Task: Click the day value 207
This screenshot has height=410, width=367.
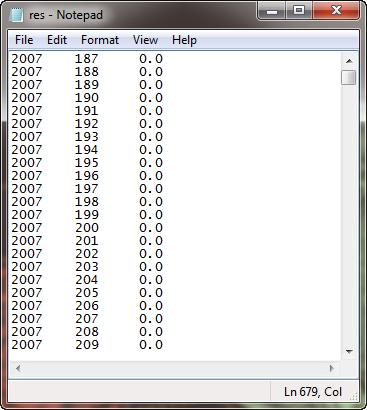Action: click(x=86, y=319)
